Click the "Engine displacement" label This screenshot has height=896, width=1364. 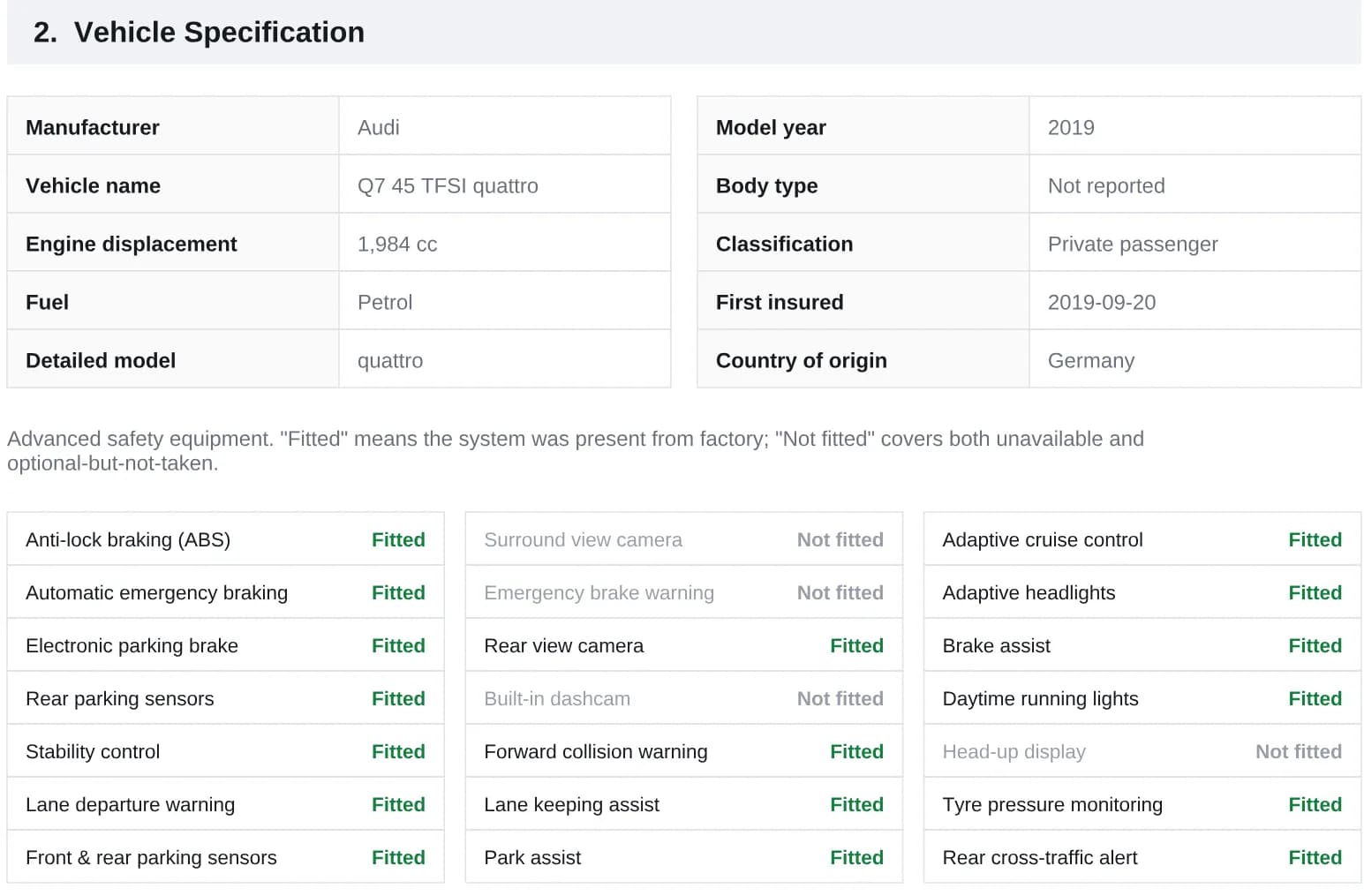(x=132, y=244)
